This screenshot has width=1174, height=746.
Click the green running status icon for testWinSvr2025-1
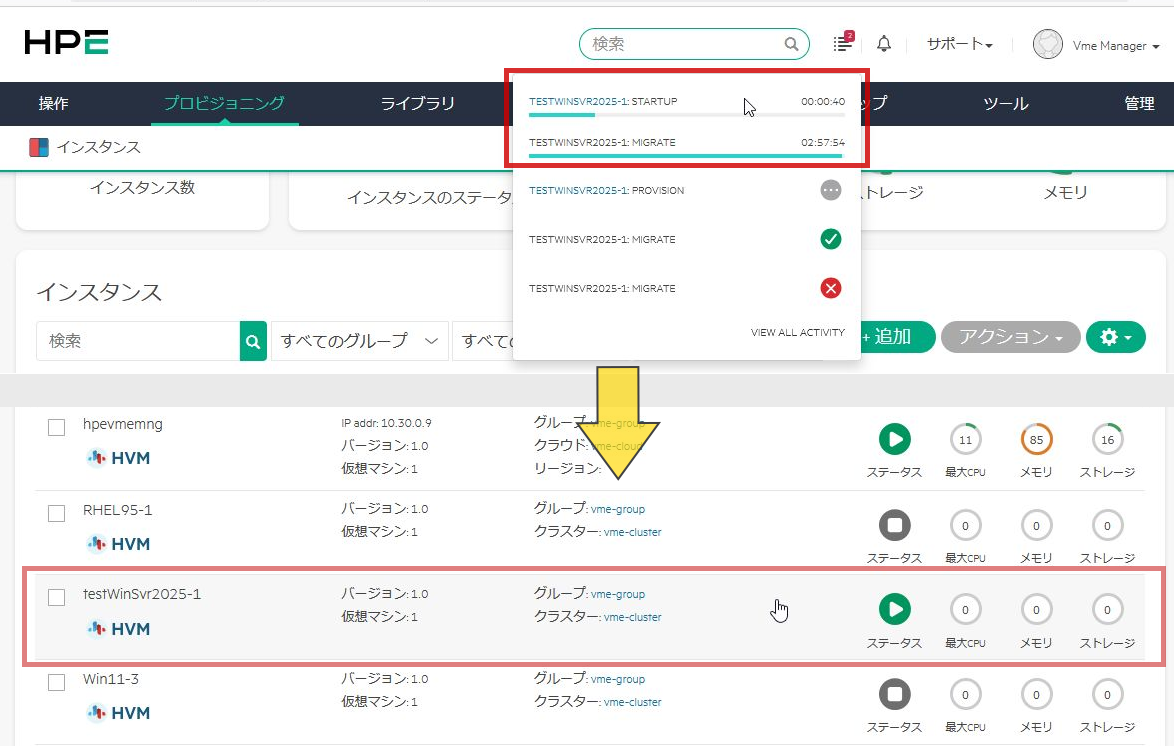894,608
